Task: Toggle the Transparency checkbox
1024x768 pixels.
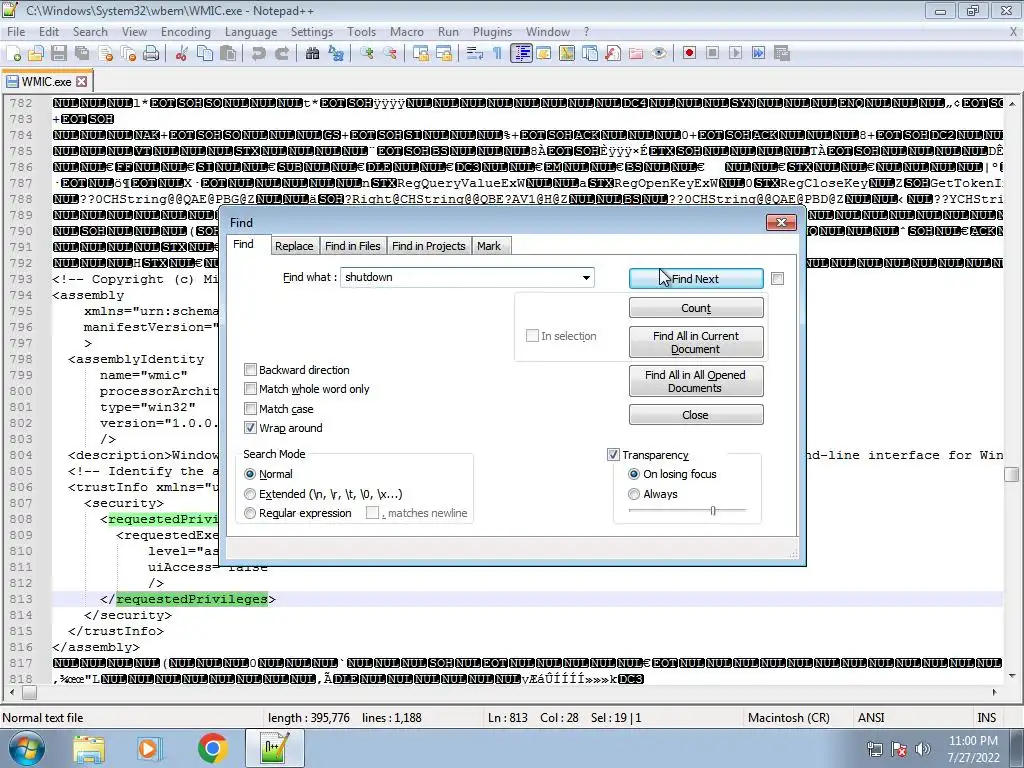Action: [x=613, y=455]
